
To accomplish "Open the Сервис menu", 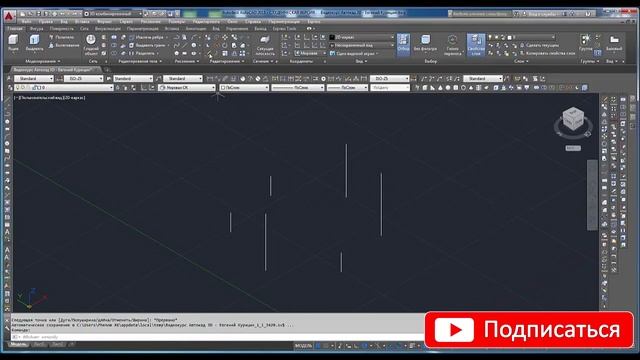I will pos(126,21).
